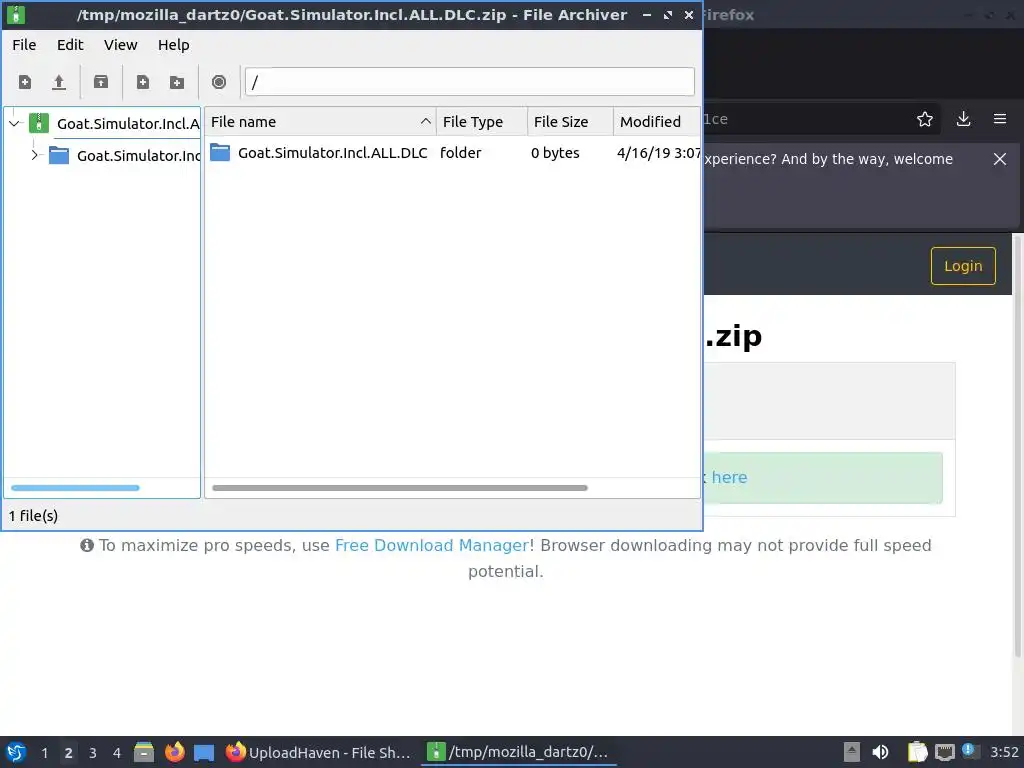
Task: Dismiss the Firefox welcome notification bar
Action: pyautogui.click(x=1000, y=159)
